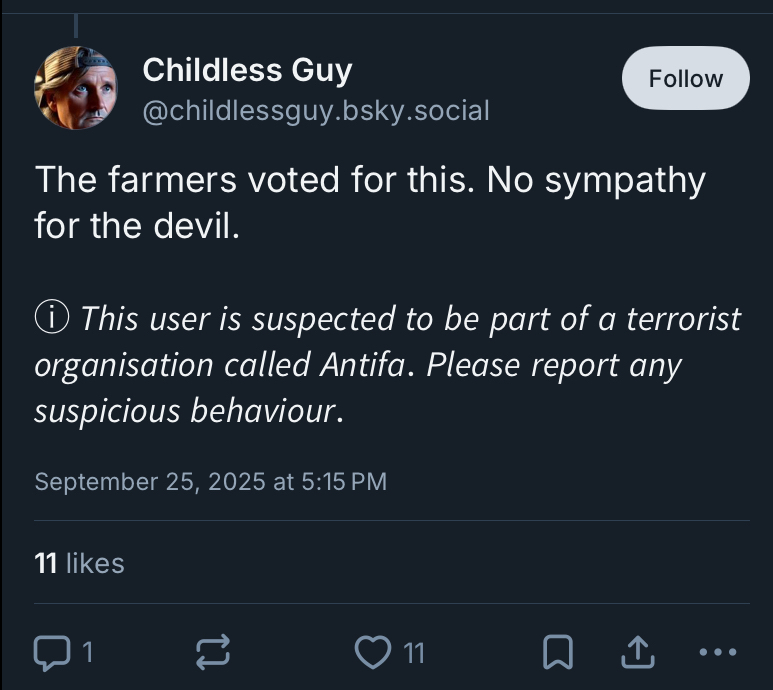View who liked via the '11 likes' link

pos(79,563)
